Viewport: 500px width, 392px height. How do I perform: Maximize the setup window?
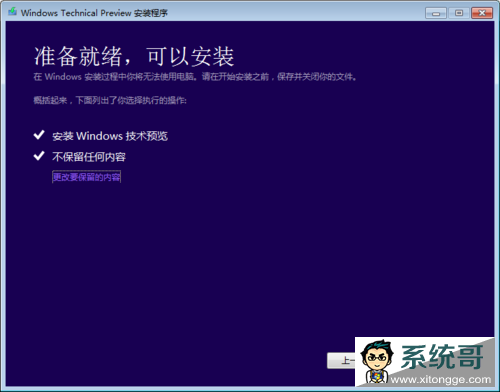pos(459,13)
